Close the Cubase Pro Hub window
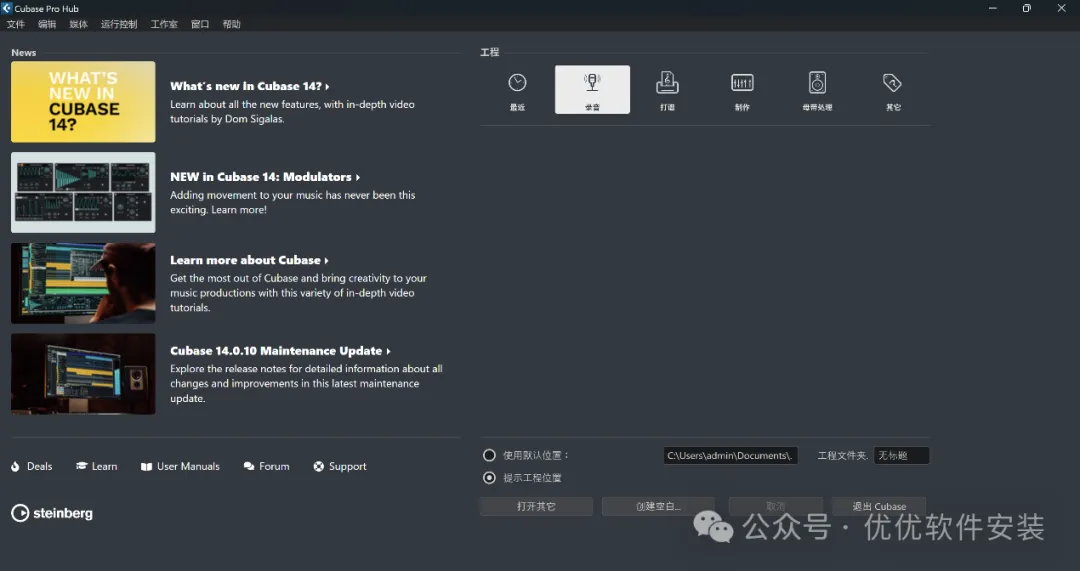This screenshot has width=1080, height=571. (x=1061, y=8)
